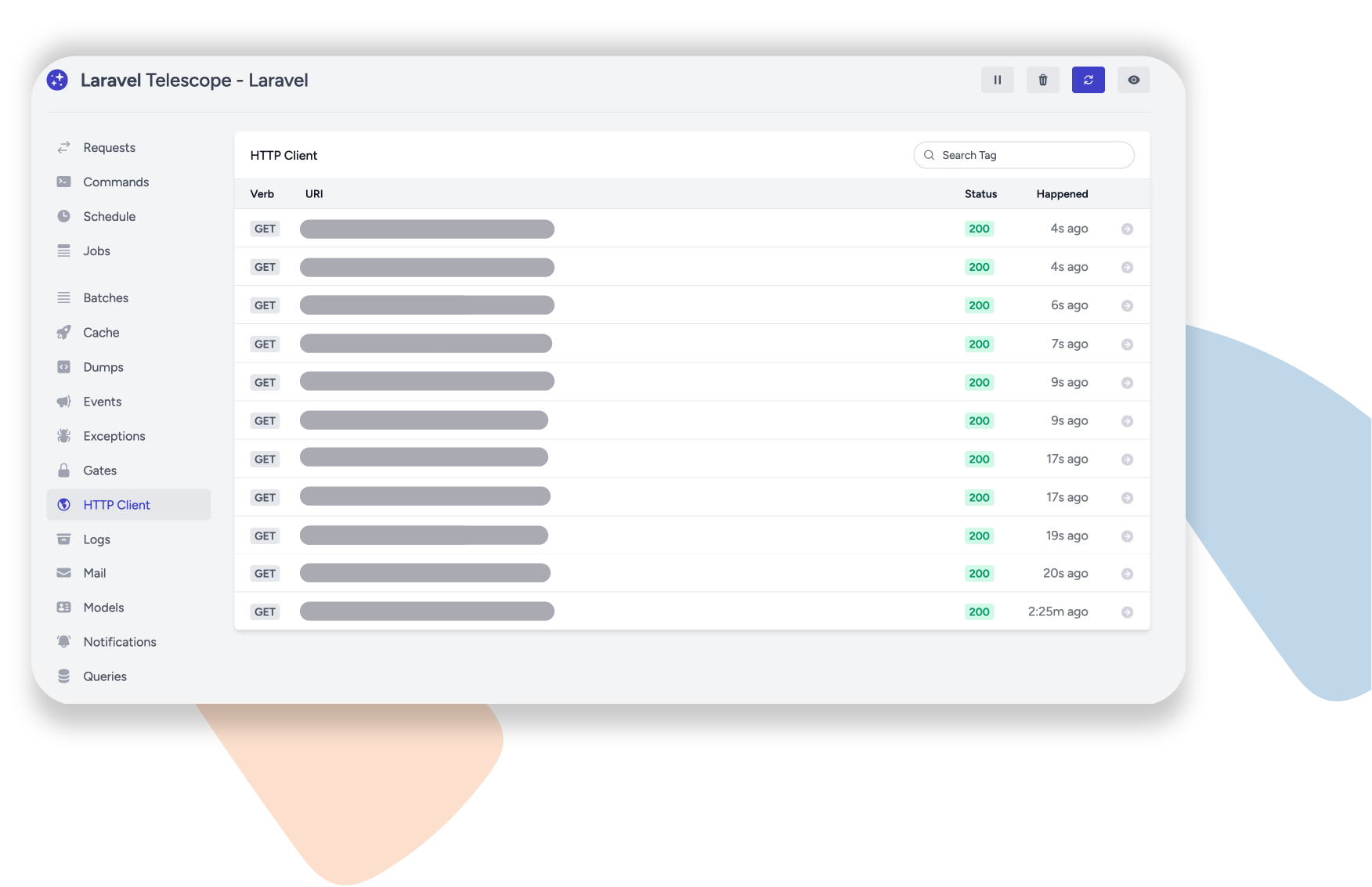Image resolution: width=1372 pixels, height=887 pixels.
Task: View details of the 20s ago entry
Action: tap(1127, 573)
